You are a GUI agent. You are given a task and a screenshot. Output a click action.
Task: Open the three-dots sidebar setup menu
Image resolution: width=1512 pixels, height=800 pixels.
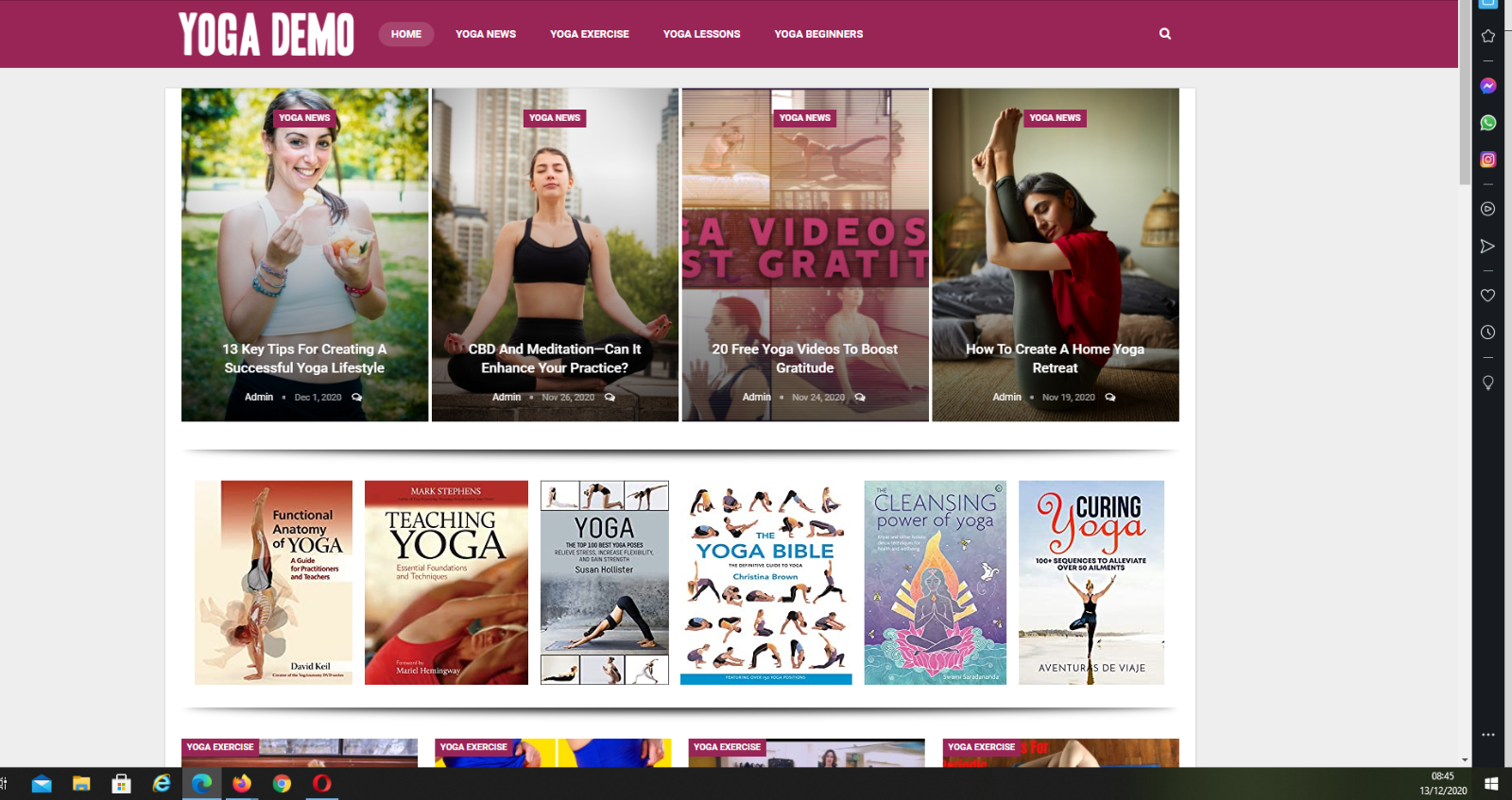click(1488, 735)
